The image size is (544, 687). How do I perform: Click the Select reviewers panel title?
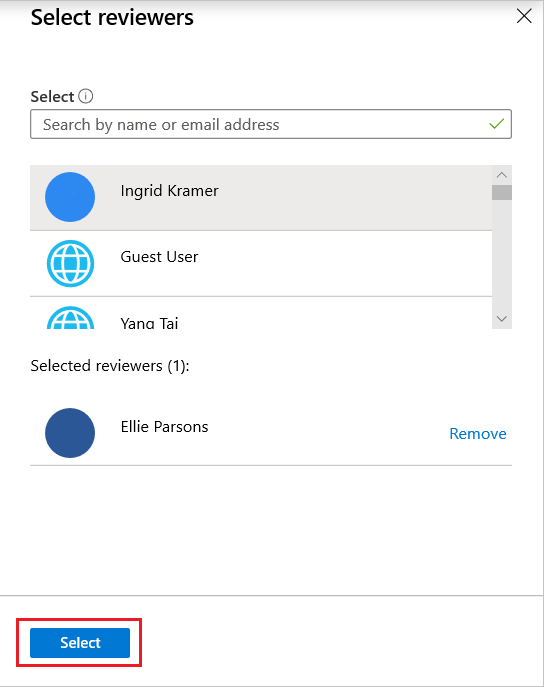pos(112,18)
